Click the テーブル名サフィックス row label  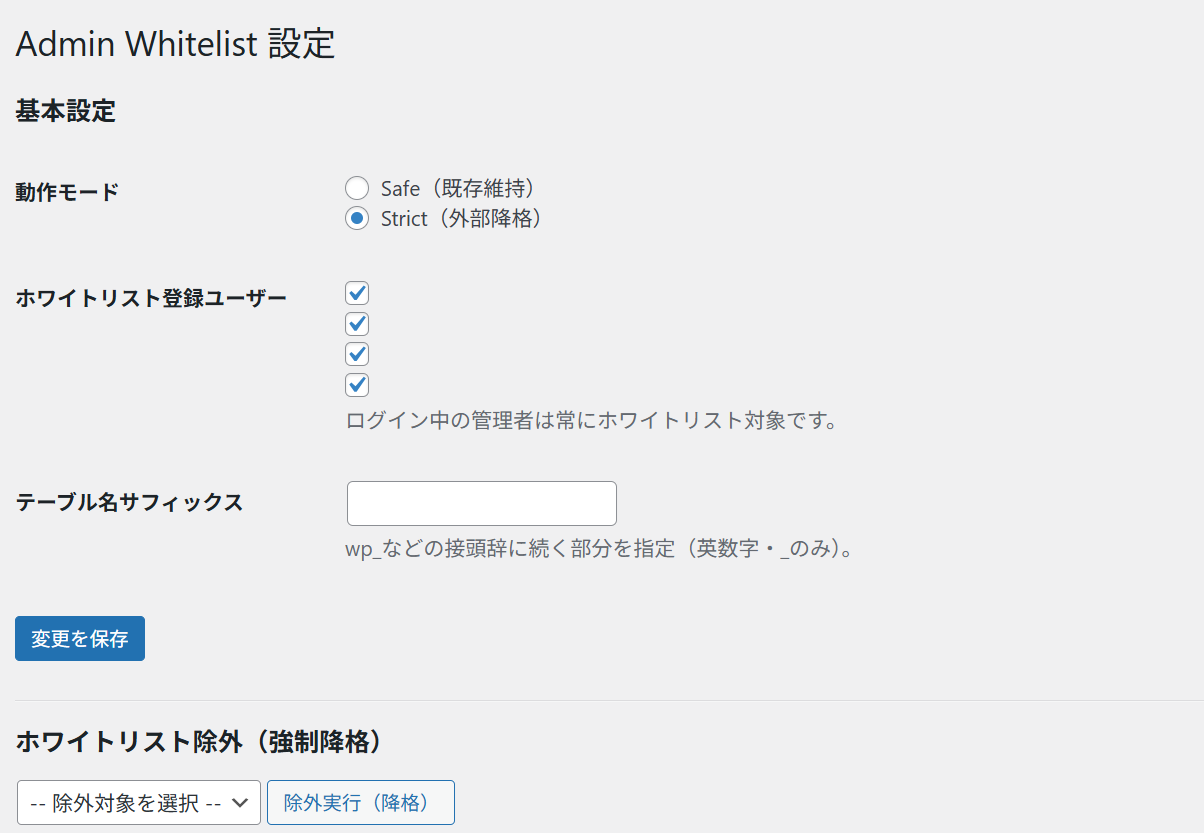point(130,502)
